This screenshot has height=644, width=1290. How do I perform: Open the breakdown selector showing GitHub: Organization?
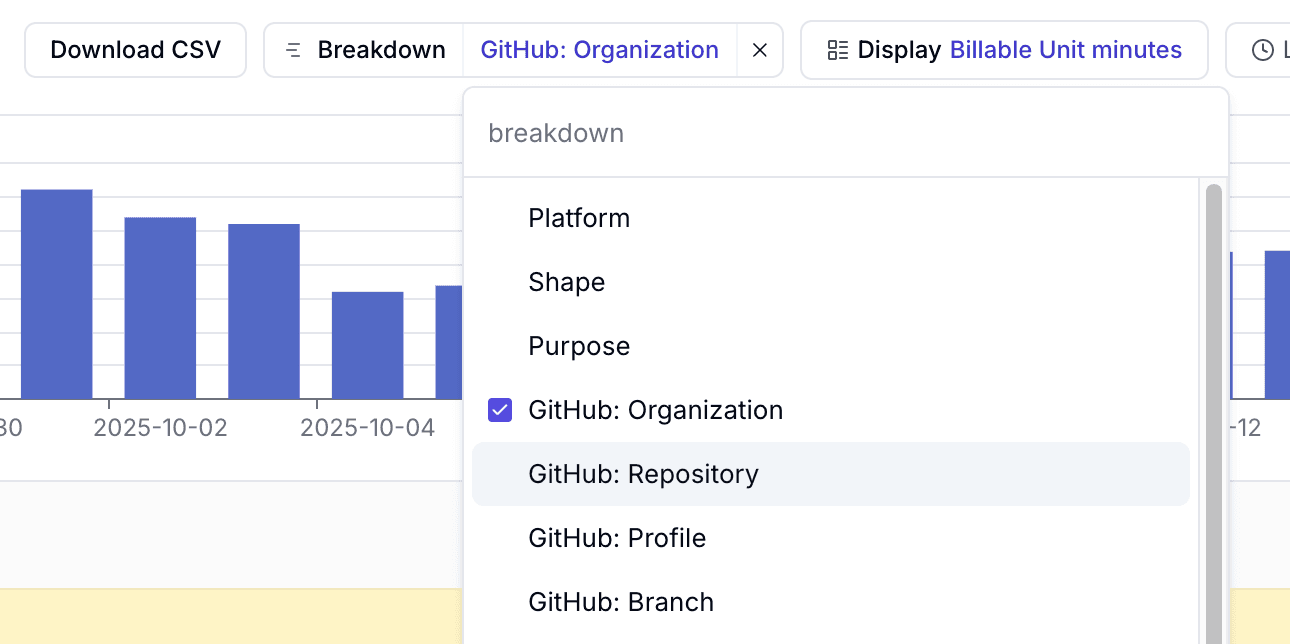(599, 49)
